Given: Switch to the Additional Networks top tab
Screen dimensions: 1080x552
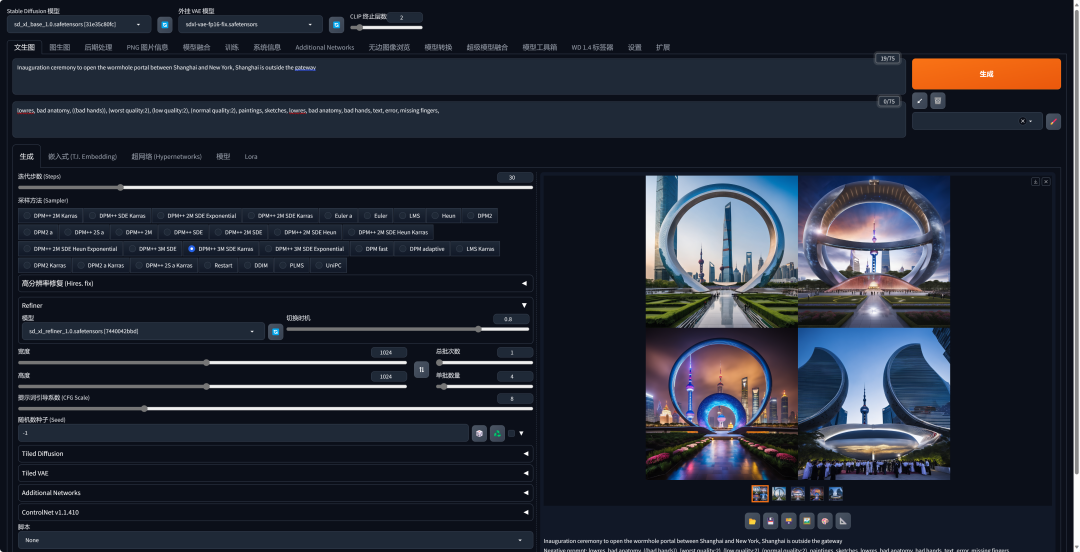Looking at the screenshot, I should coord(324,47).
